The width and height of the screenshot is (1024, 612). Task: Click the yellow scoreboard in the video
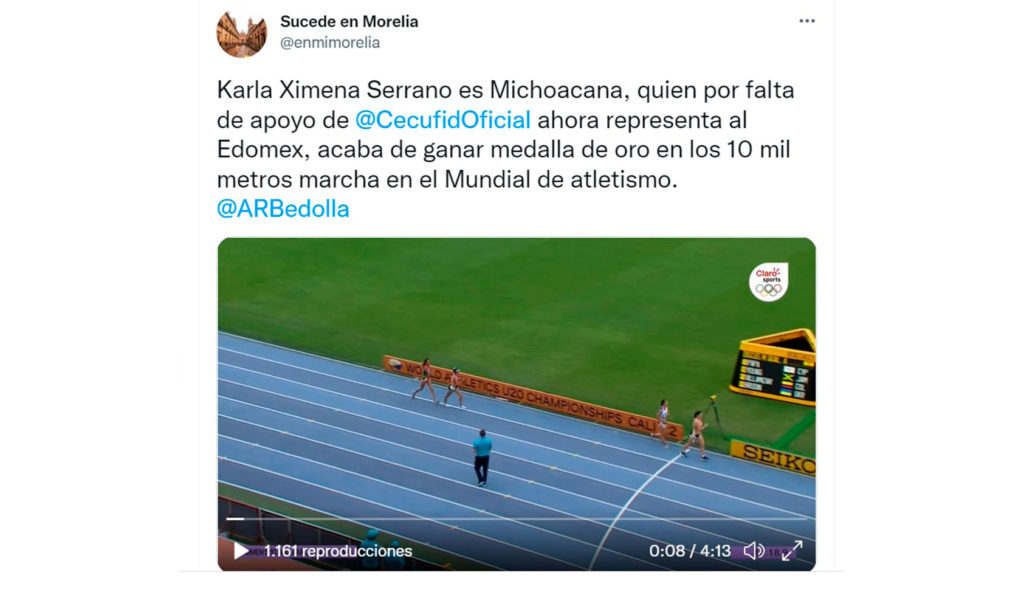coord(775,369)
